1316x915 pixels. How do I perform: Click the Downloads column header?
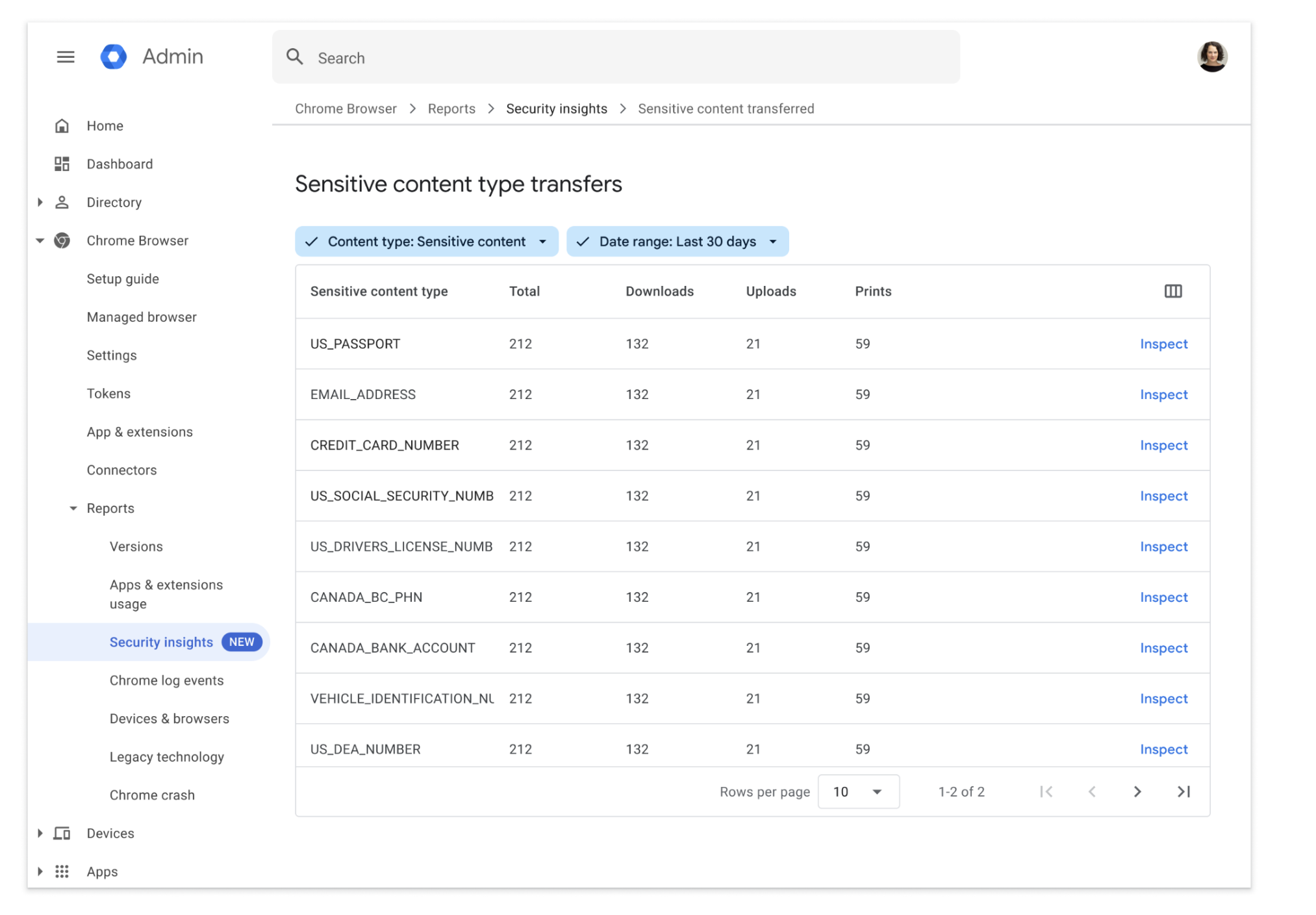659,291
